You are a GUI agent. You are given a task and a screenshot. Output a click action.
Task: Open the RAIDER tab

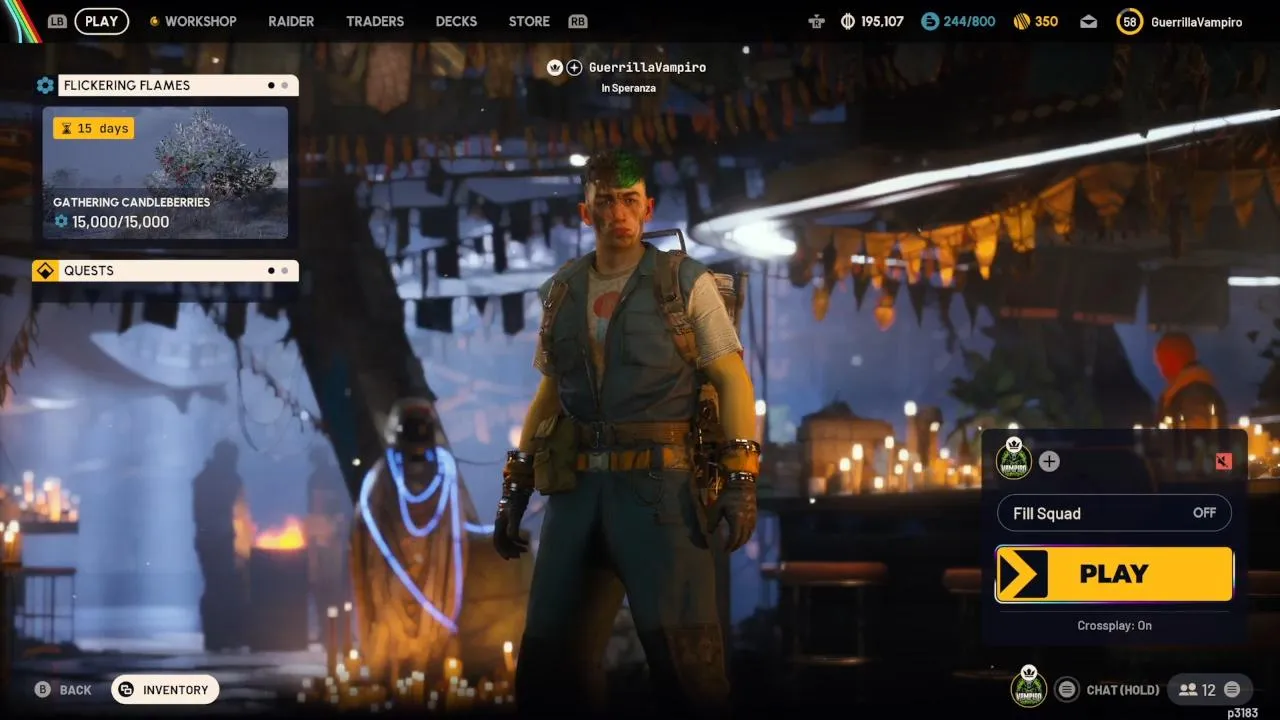pyautogui.click(x=291, y=21)
